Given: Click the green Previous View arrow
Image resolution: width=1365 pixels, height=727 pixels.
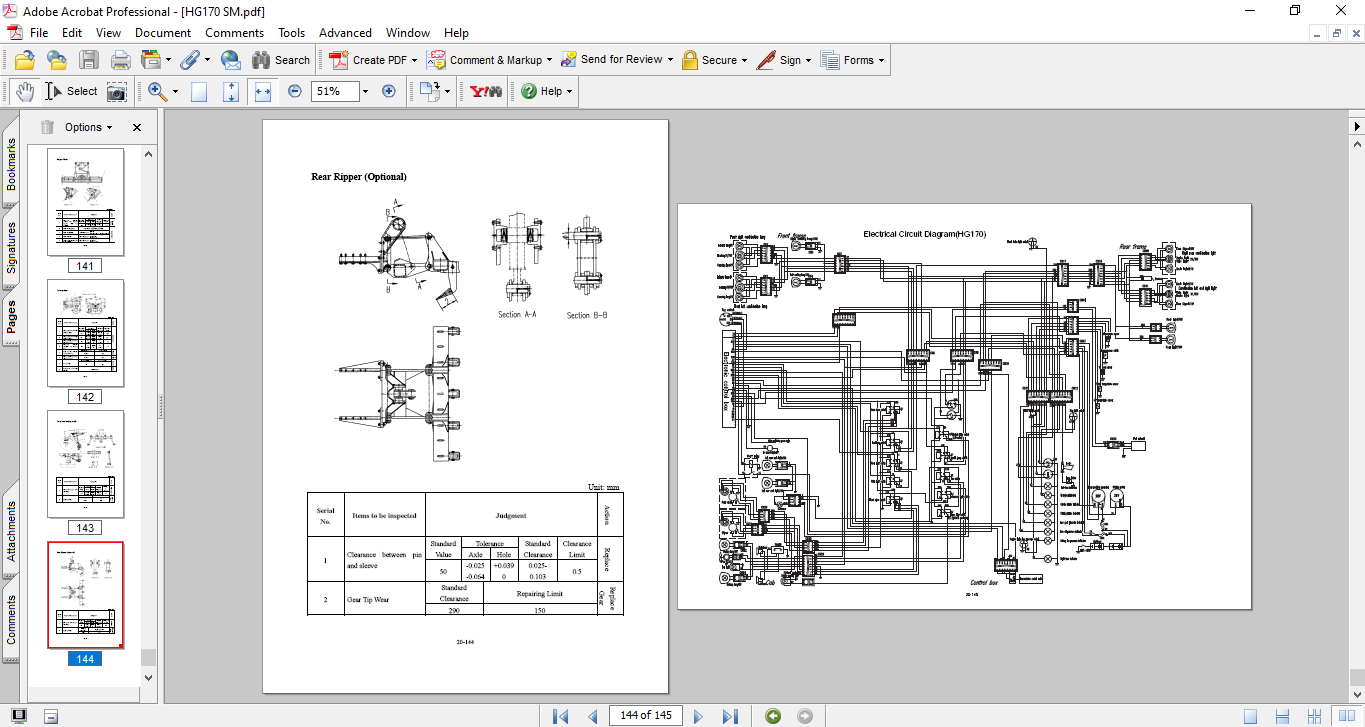Looking at the screenshot, I should click(x=772, y=716).
